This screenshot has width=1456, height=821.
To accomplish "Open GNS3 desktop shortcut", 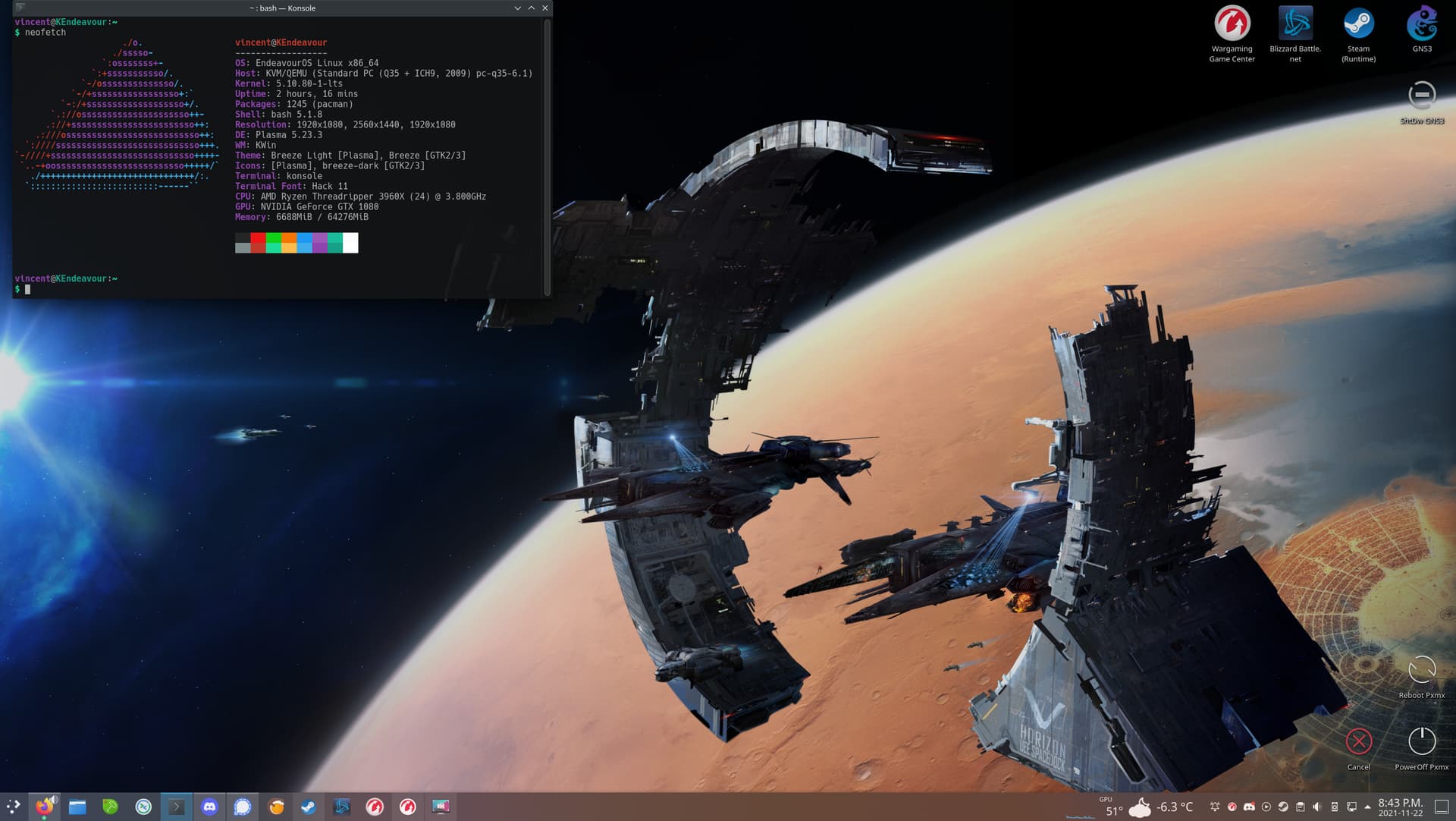I will pyautogui.click(x=1422, y=29).
